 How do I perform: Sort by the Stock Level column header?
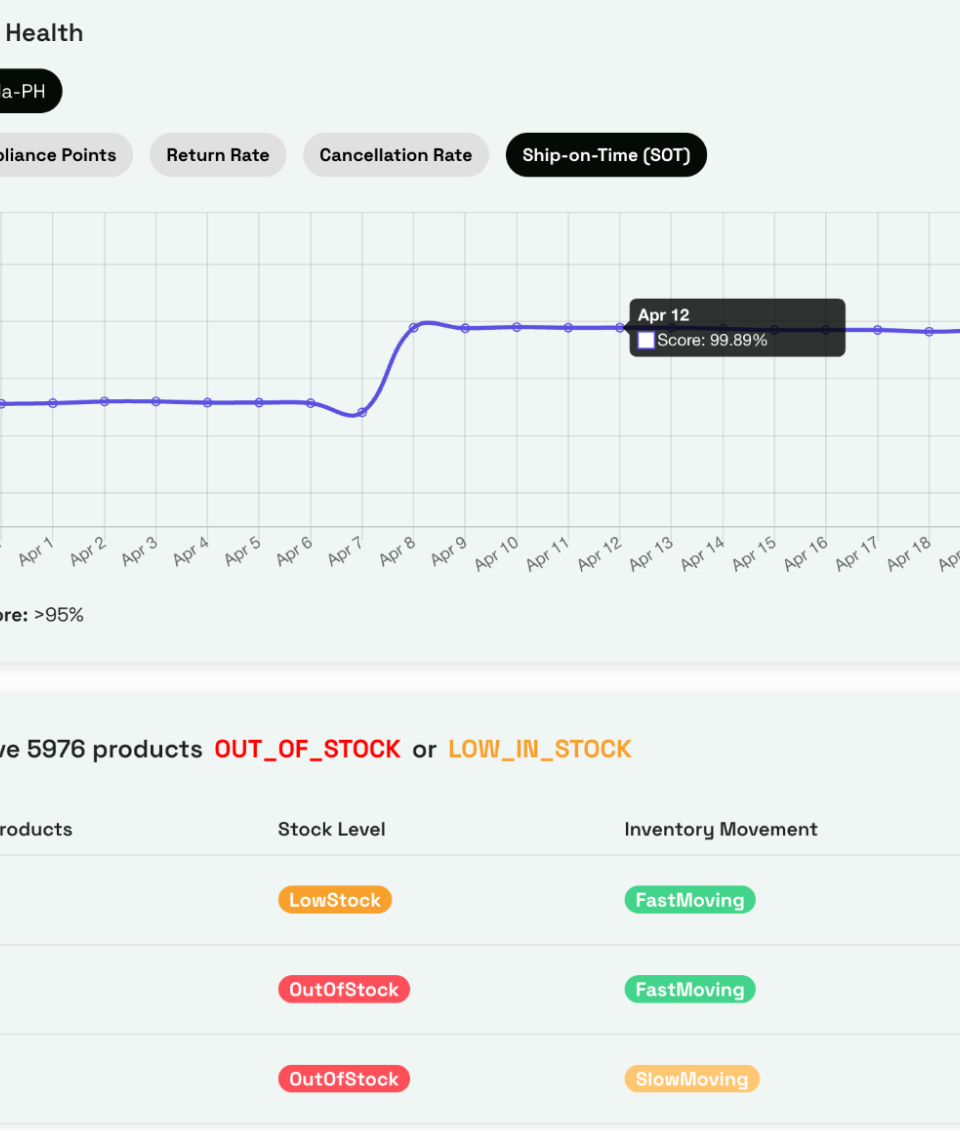(x=331, y=829)
